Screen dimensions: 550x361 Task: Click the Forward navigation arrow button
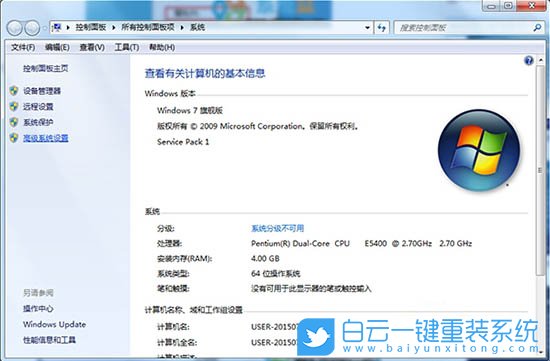pos(32,28)
